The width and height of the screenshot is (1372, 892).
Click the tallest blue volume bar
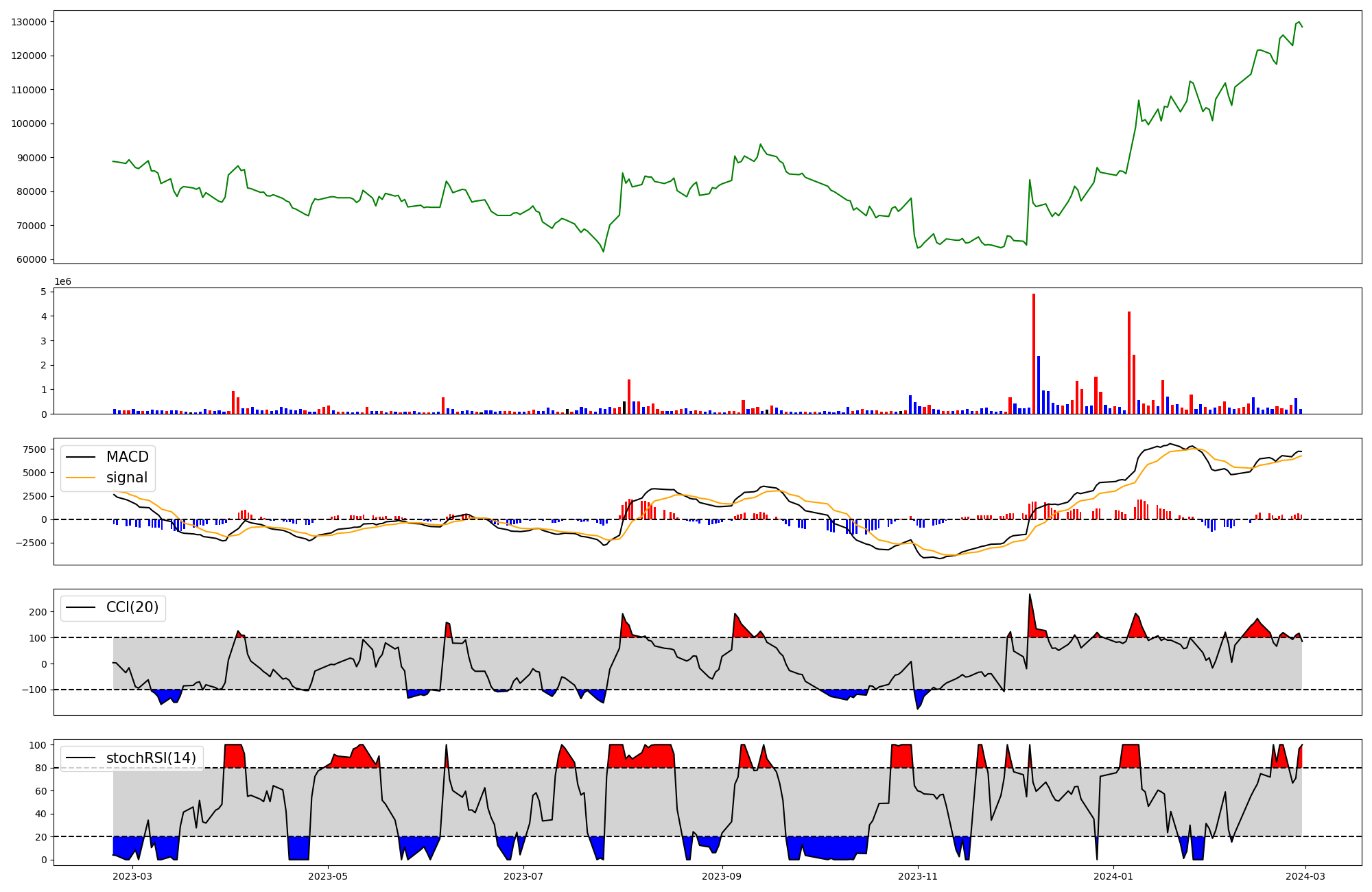[x=1039, y=385]
